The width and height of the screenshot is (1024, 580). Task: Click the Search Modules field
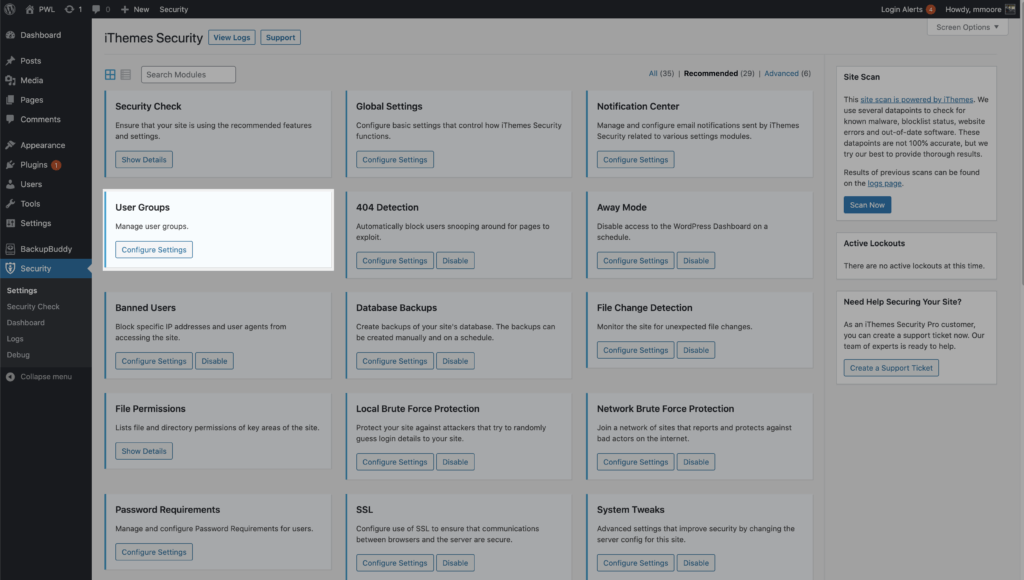pyautogui.click(x=188, y=74)
